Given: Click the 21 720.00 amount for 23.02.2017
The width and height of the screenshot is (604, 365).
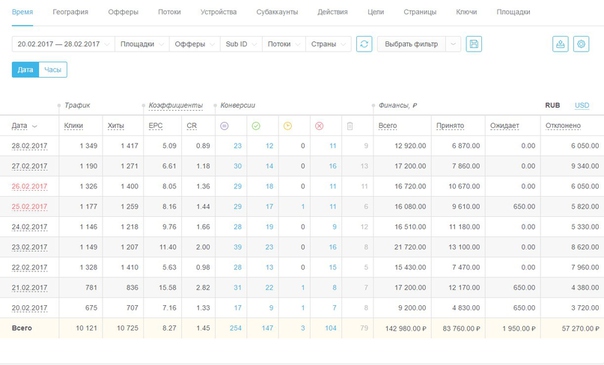Looking at the screenshot, I should click(x=410, y=247).
